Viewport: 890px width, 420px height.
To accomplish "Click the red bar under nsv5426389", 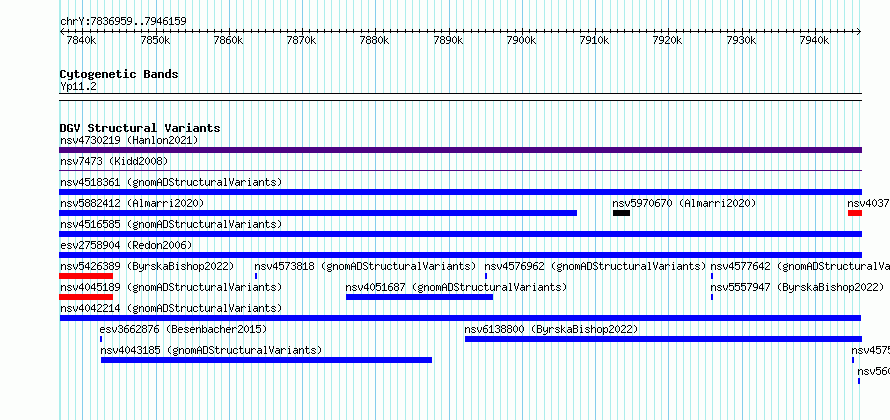I will [x=86, y=276].
